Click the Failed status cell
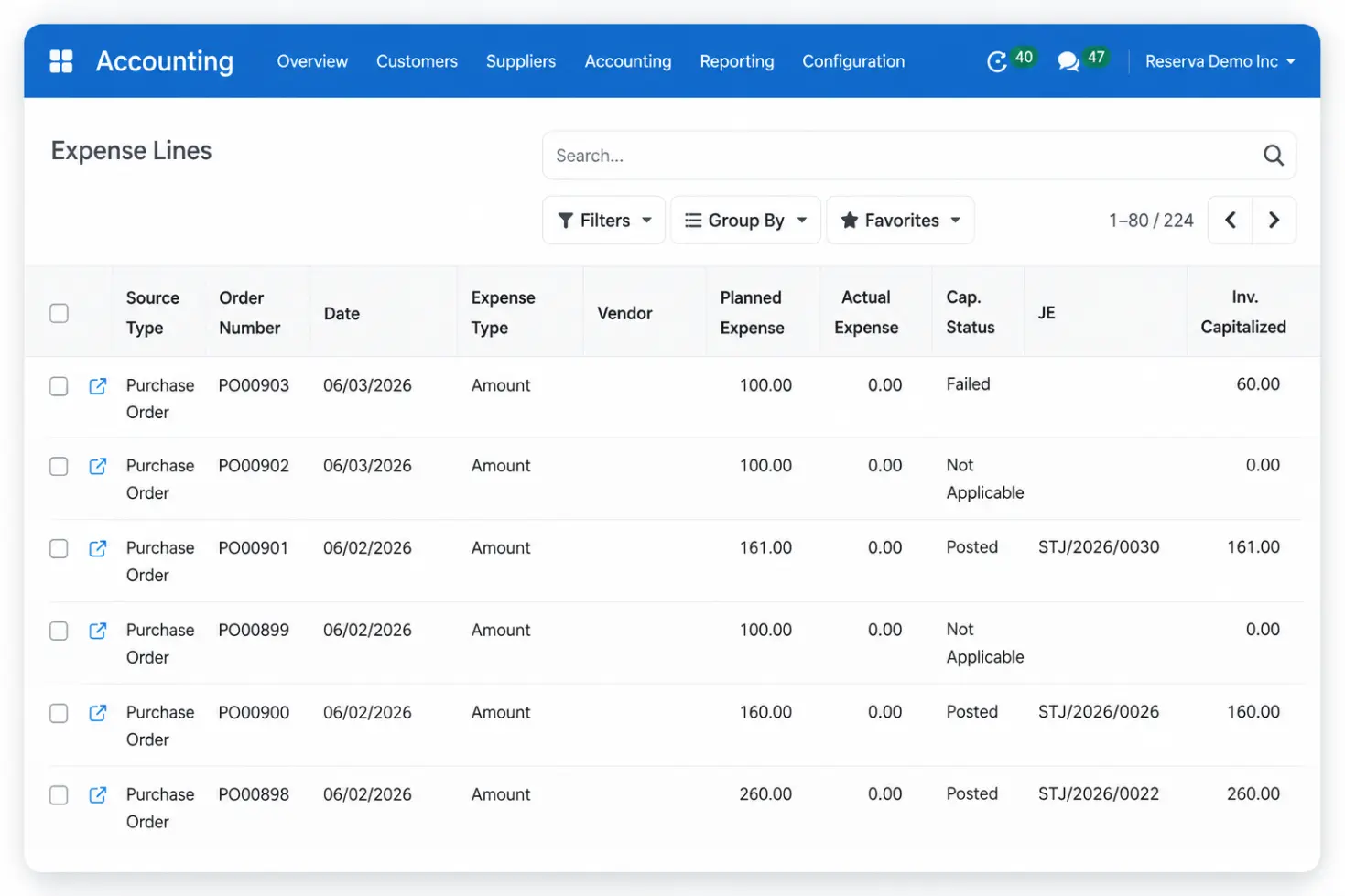 (968, 384)
